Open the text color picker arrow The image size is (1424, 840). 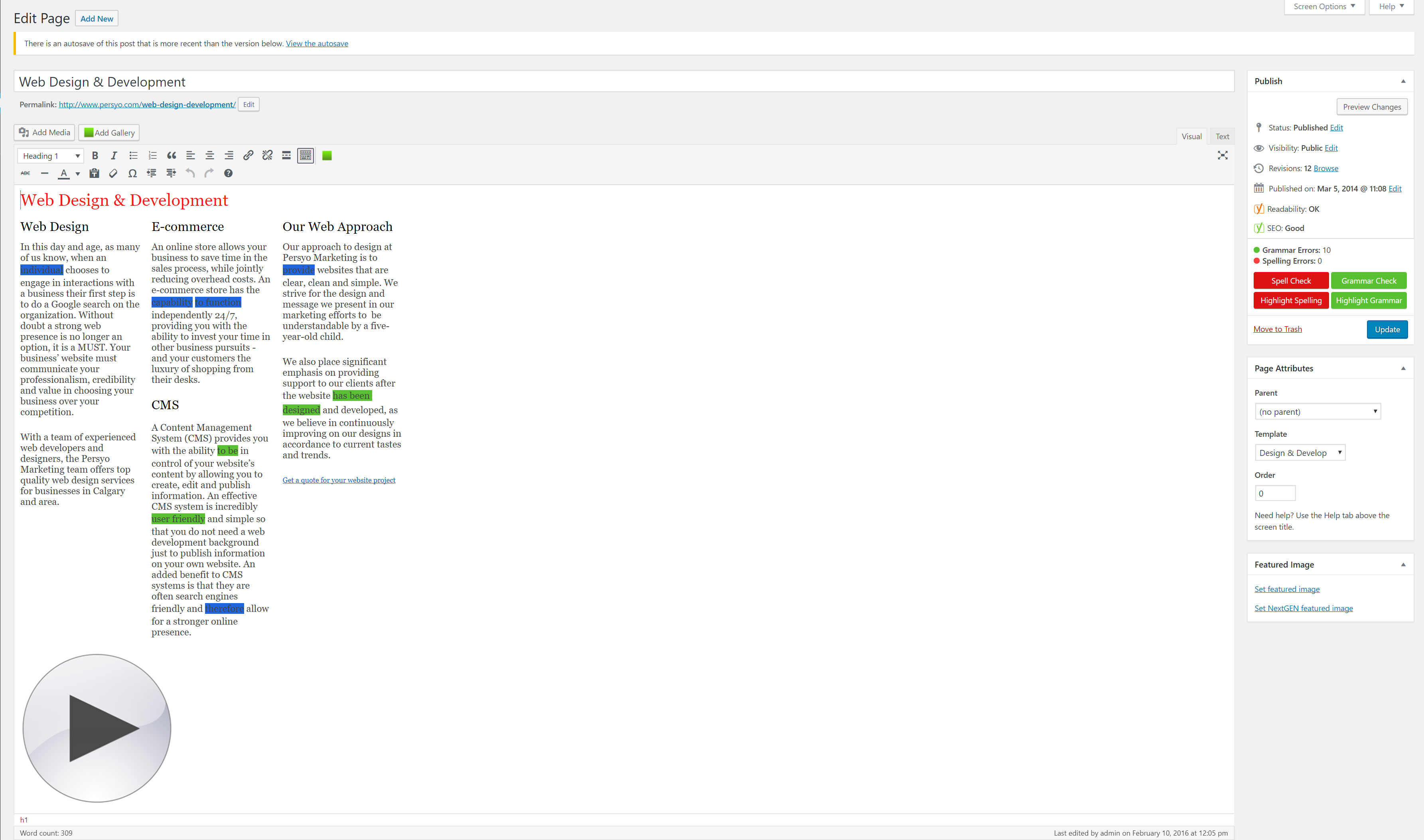click(x=77, y=174)
